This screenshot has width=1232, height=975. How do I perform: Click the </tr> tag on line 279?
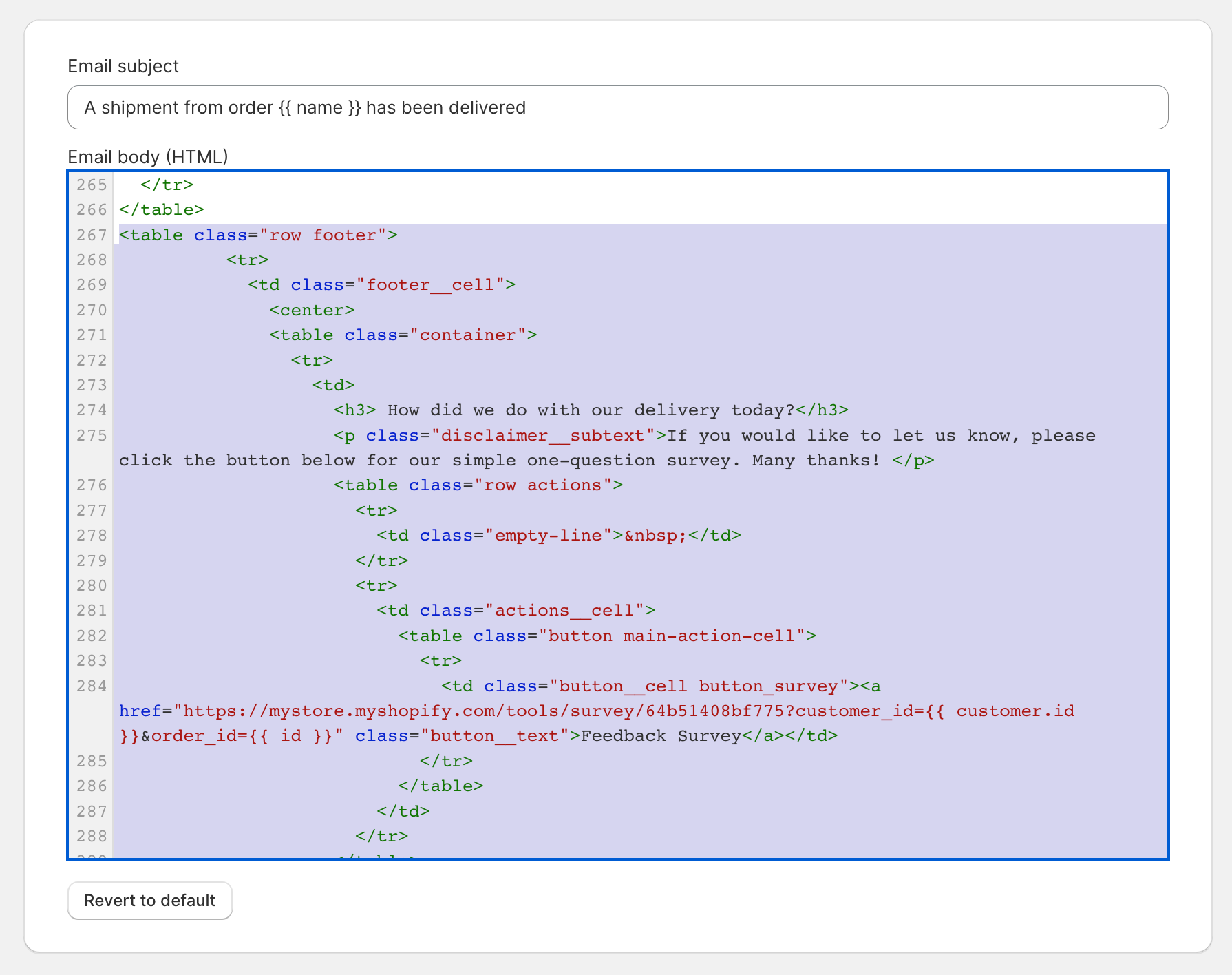[381, 560]
